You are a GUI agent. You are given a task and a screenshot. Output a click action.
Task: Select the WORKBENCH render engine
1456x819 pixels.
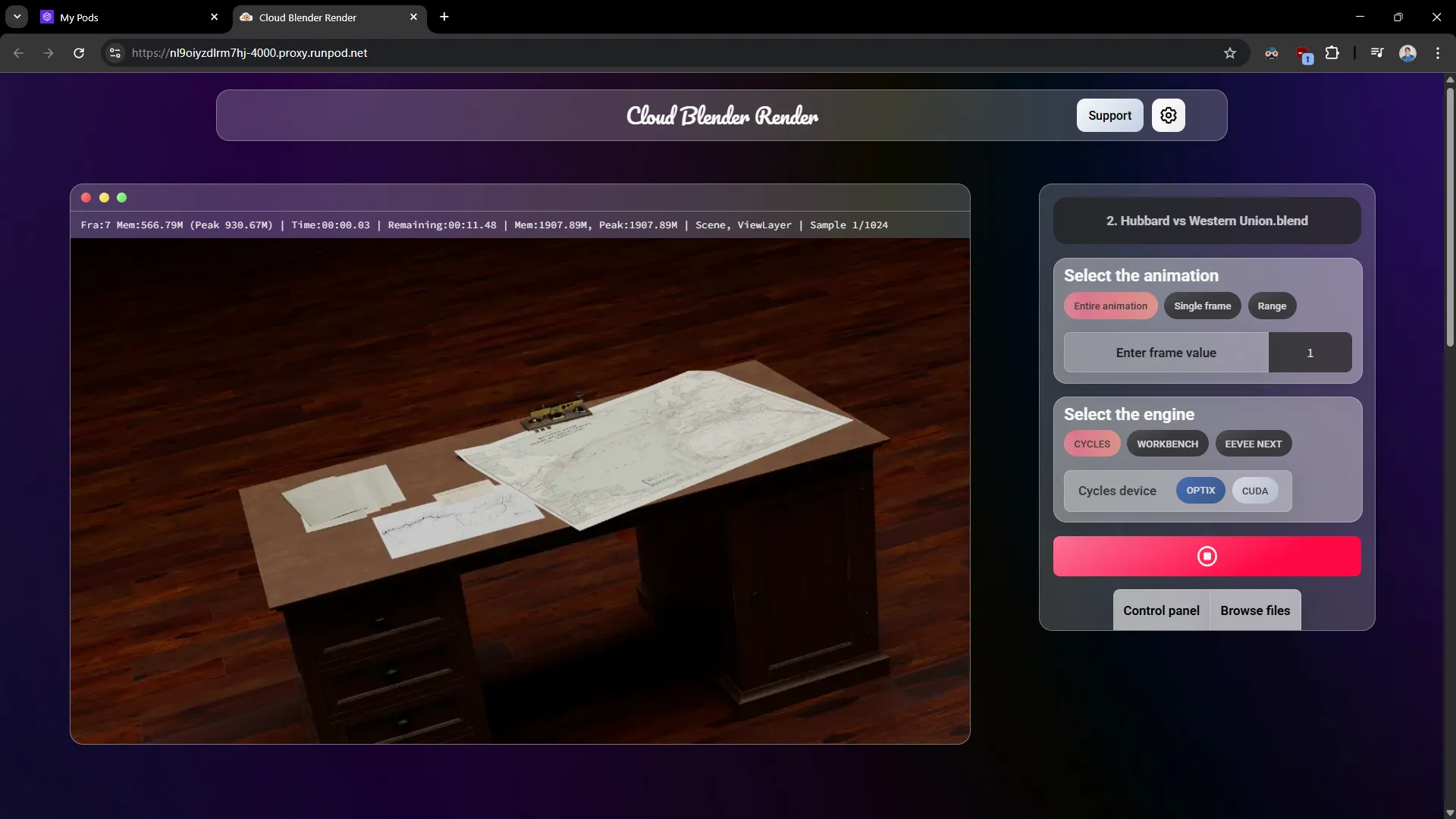point(1167,443)
